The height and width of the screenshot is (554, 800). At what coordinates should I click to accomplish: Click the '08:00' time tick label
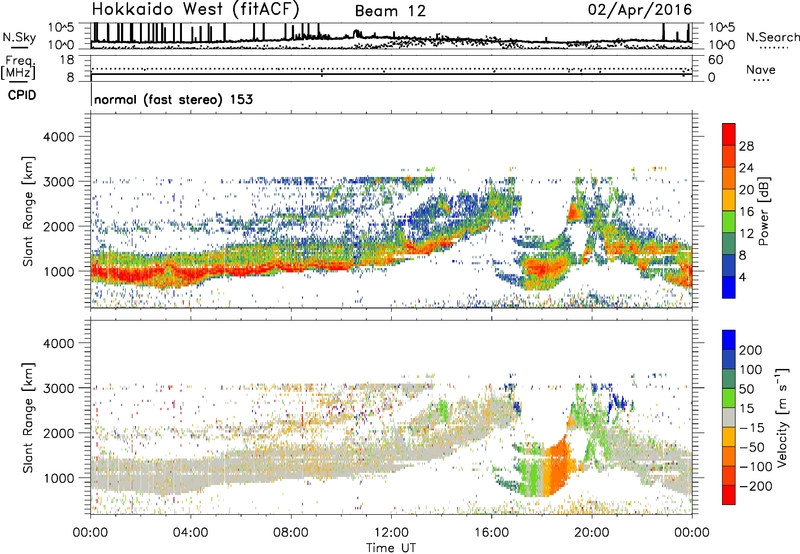coord(291,533)
